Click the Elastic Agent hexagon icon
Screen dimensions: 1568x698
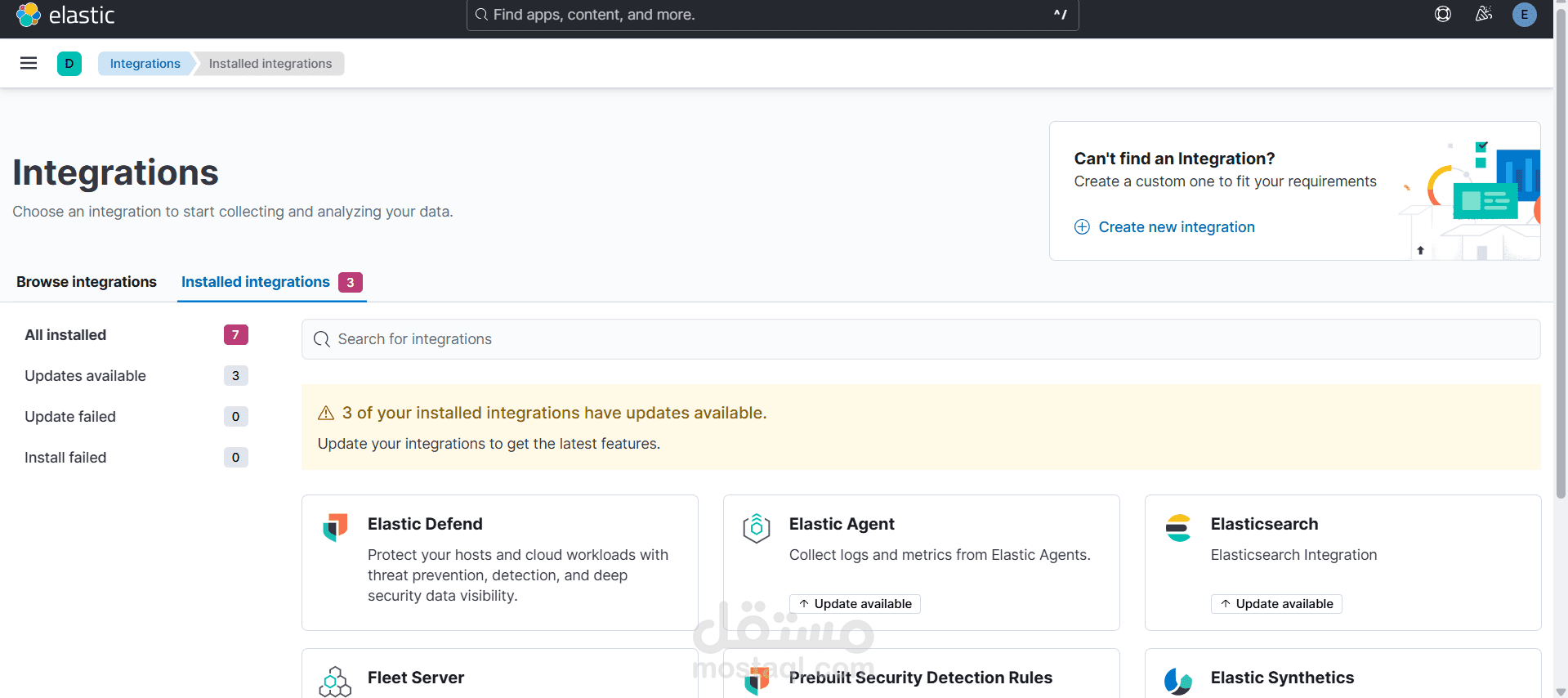pyautogui.click(x=757, y=527)
